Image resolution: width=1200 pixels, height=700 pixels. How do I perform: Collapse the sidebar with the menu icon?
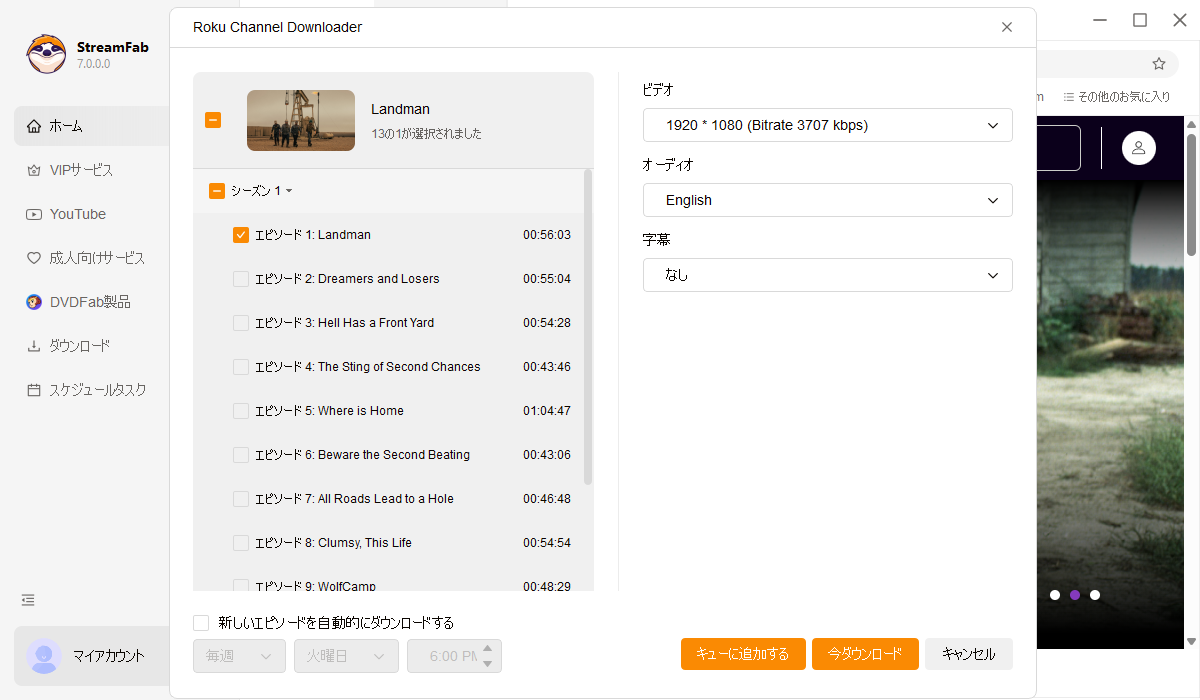[28, 600]
